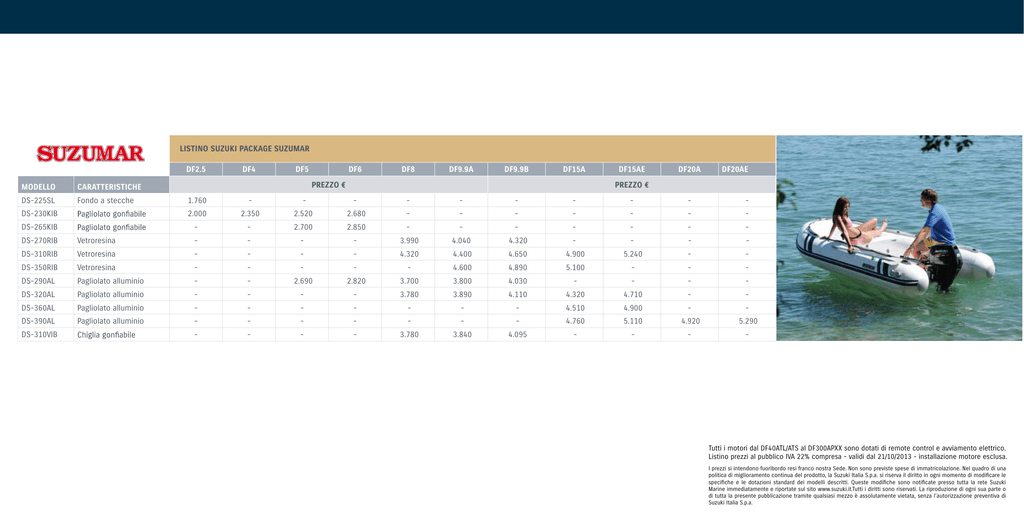Click the 4.400 price cell

click(461, 254)
